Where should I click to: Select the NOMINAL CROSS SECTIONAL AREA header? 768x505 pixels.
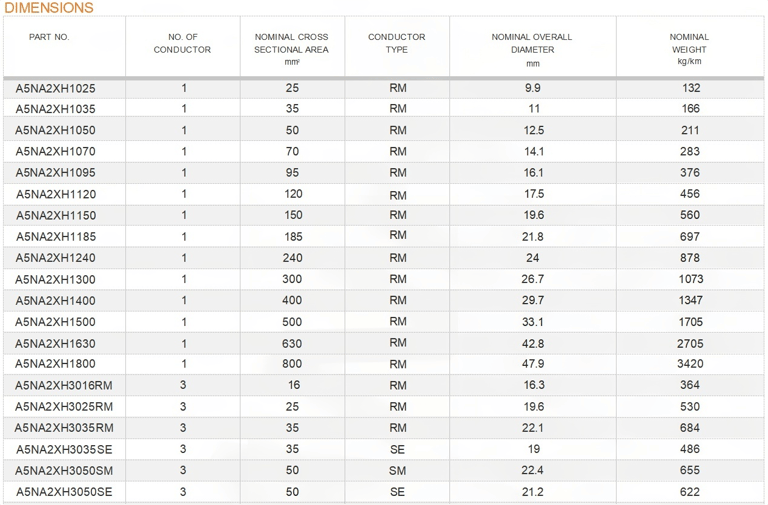[291, 49]
